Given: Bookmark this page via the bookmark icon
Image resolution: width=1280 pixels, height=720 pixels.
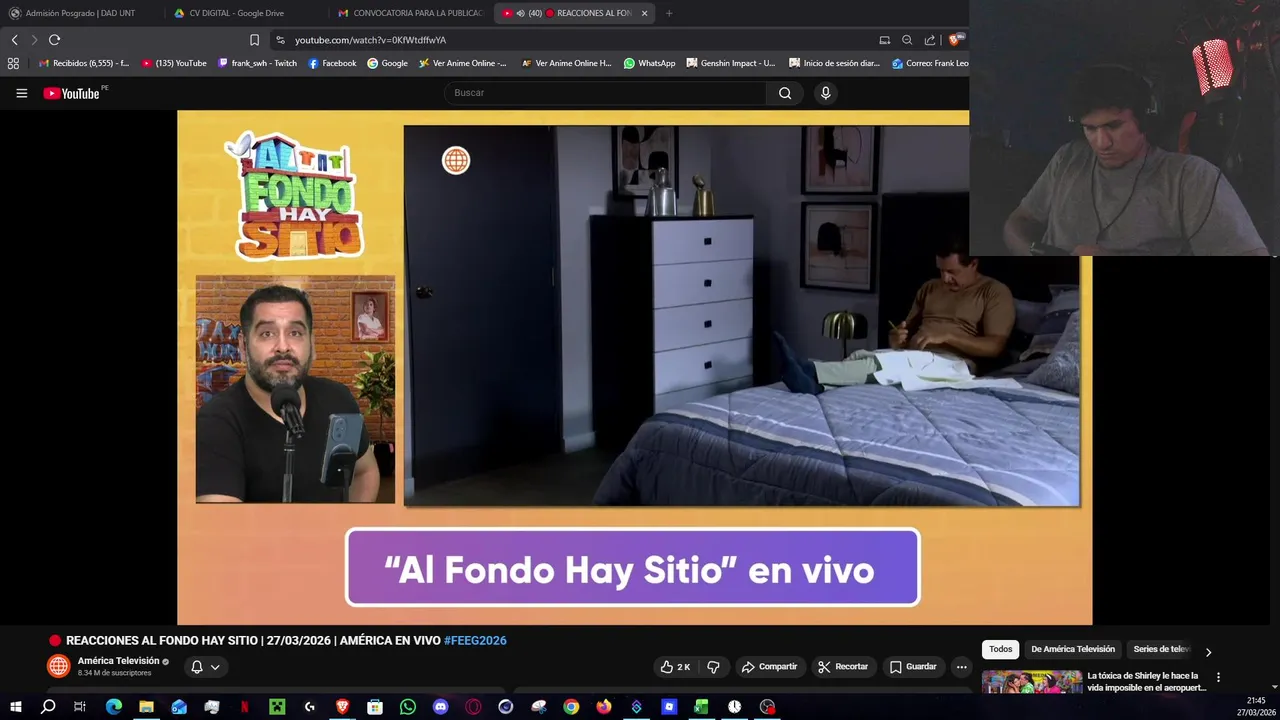Looking at the screenshot, I should click(x=254, y=40).
